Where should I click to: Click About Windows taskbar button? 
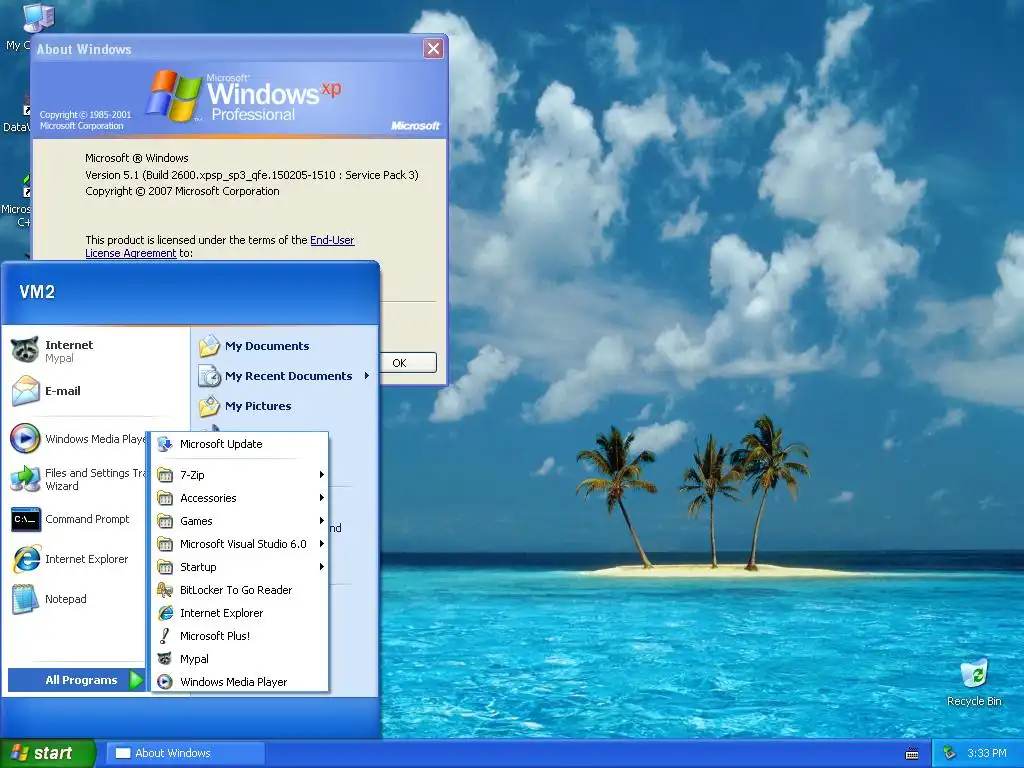(x=185, y=753)
